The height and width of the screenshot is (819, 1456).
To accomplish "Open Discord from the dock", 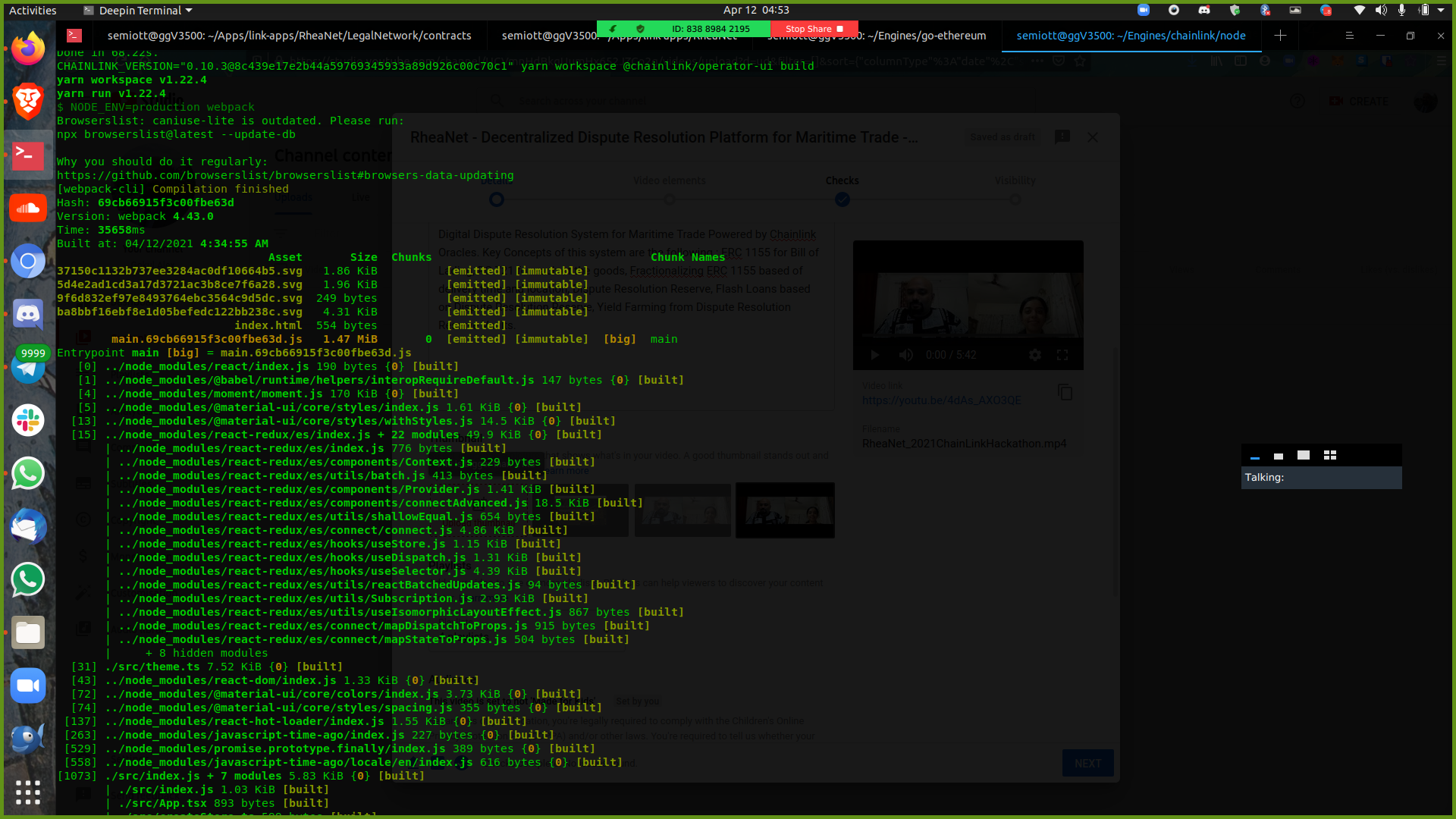I will pos(28,314).
